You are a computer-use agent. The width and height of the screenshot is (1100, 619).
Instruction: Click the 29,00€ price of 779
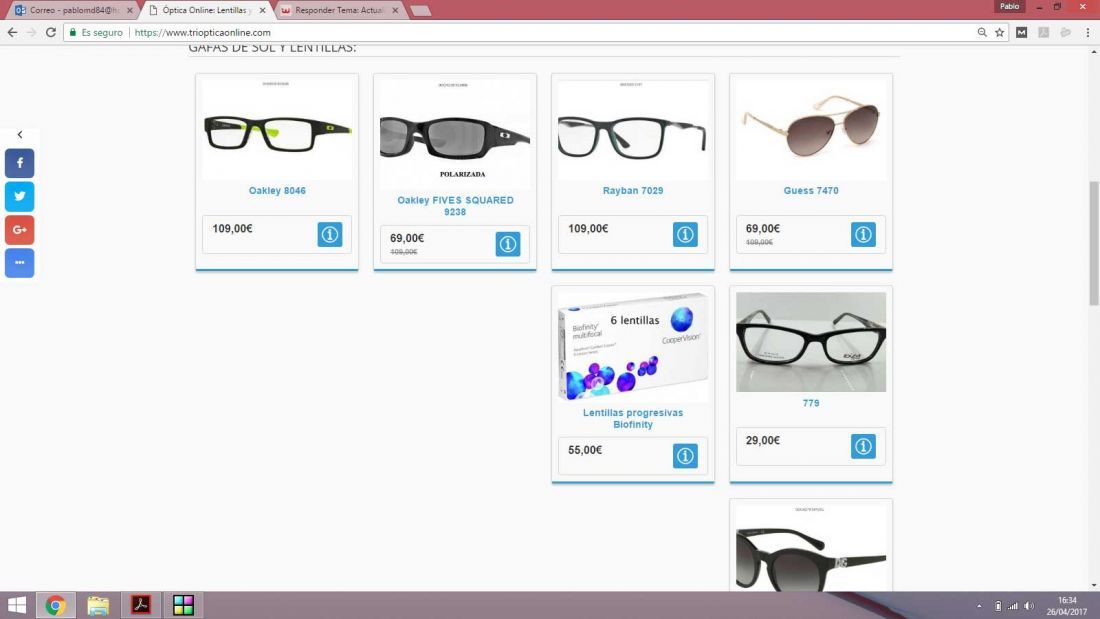coord(763,440)
